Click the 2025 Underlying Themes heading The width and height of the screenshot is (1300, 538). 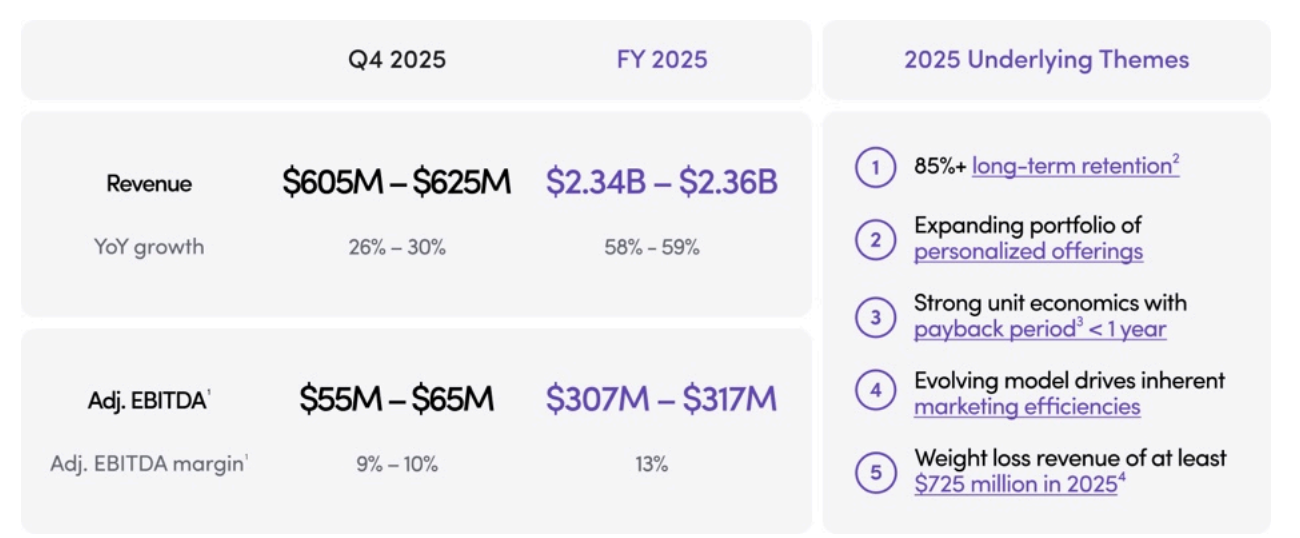click(1047, 60)
